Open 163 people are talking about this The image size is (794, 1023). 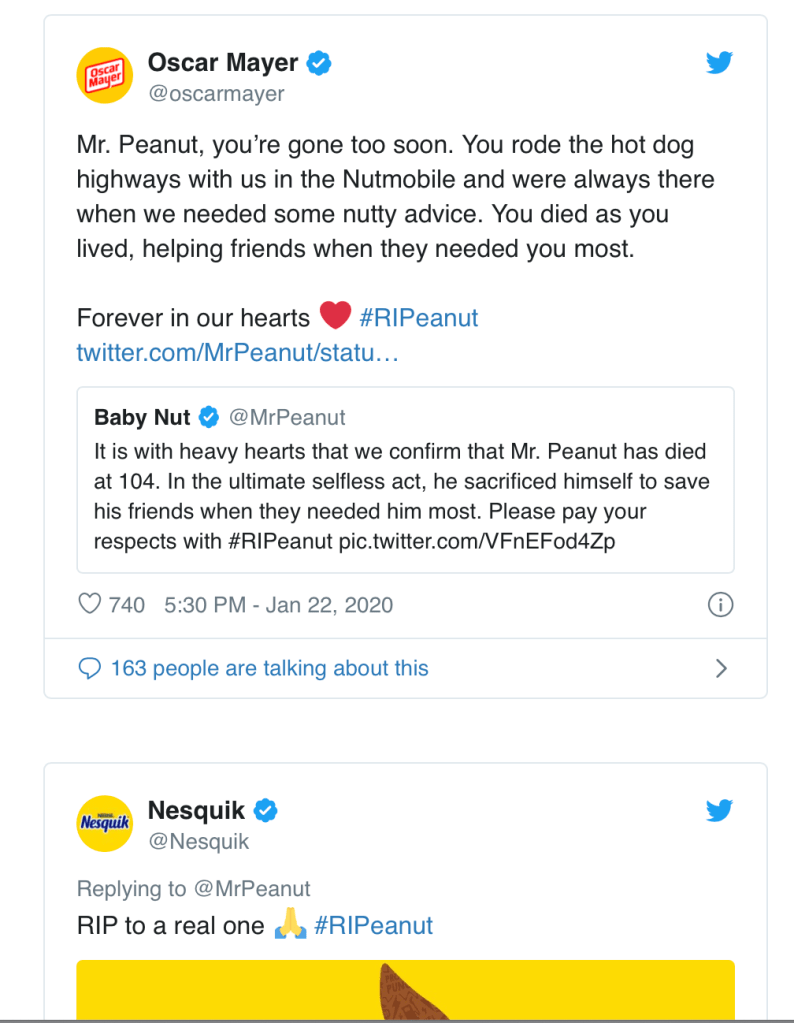(269, 668)
